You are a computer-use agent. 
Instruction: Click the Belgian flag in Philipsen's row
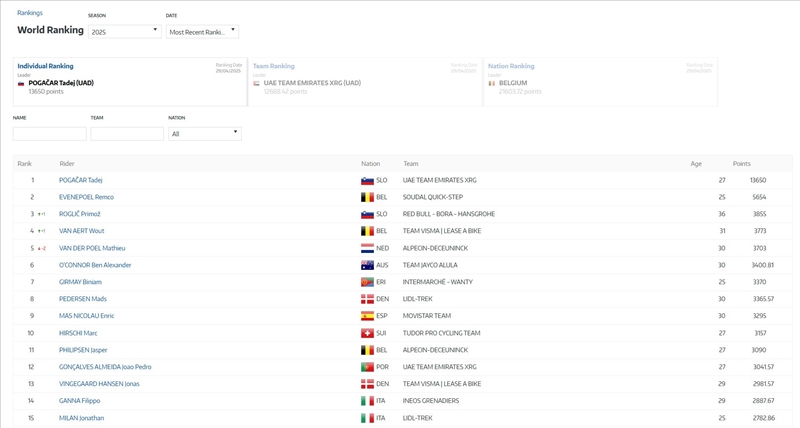[x=367, y=350]
